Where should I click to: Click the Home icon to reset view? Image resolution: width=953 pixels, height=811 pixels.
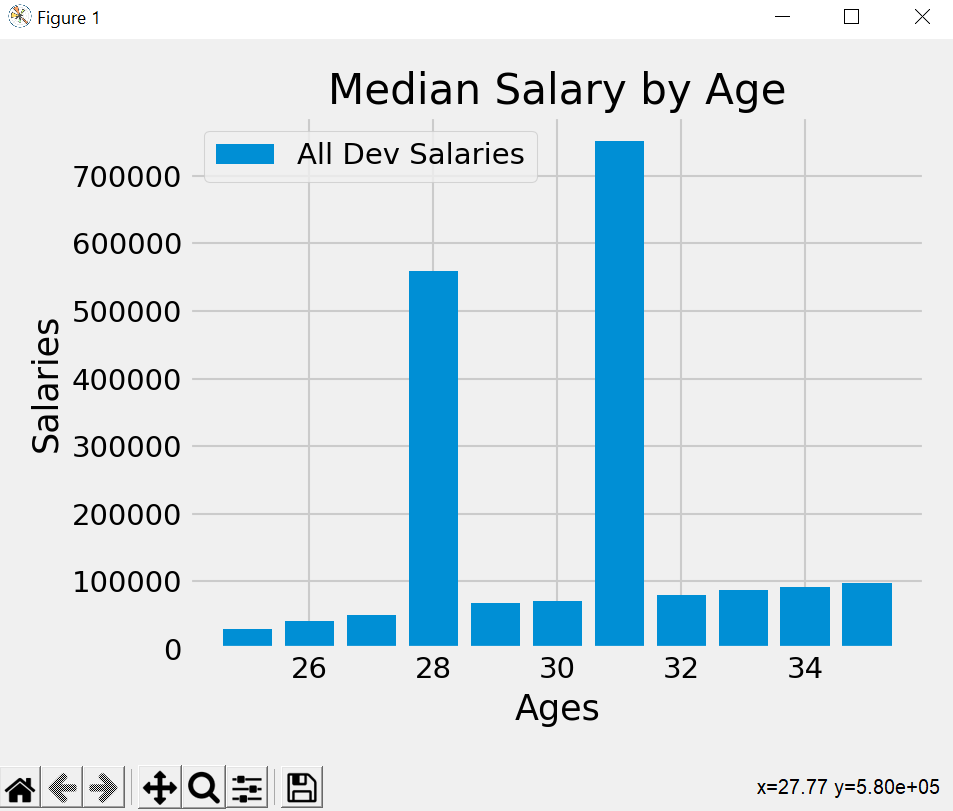point(20,787)
